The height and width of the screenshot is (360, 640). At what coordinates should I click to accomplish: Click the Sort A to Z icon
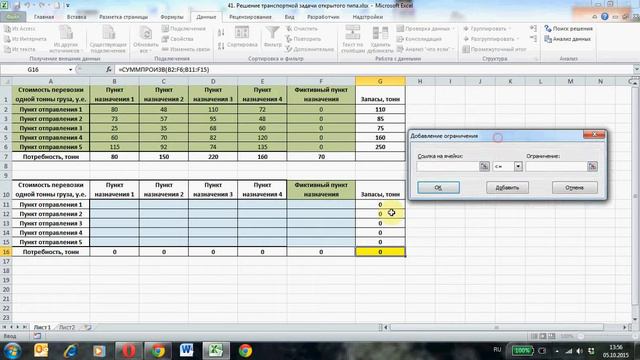pyautogui.click(x=221, y=33)
